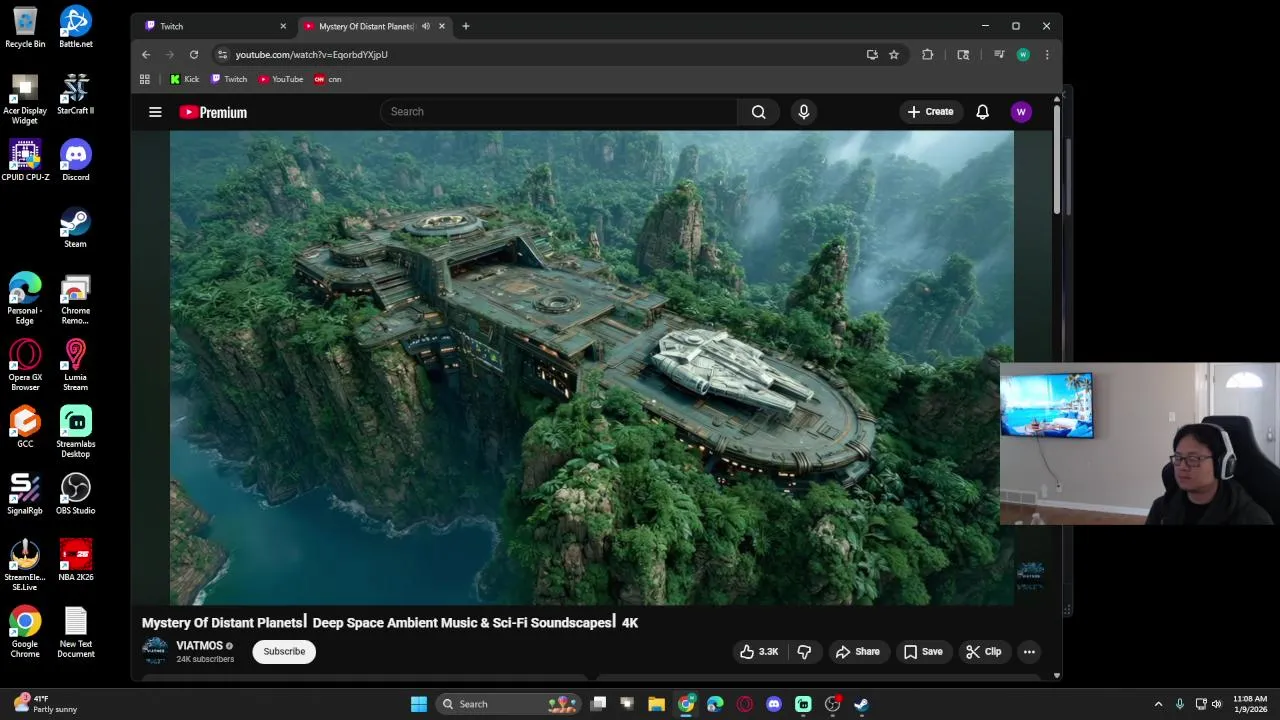This screenshot has width=1280, height=720.
Task: Run search with the magnifier button
Action: coord(759,112)
